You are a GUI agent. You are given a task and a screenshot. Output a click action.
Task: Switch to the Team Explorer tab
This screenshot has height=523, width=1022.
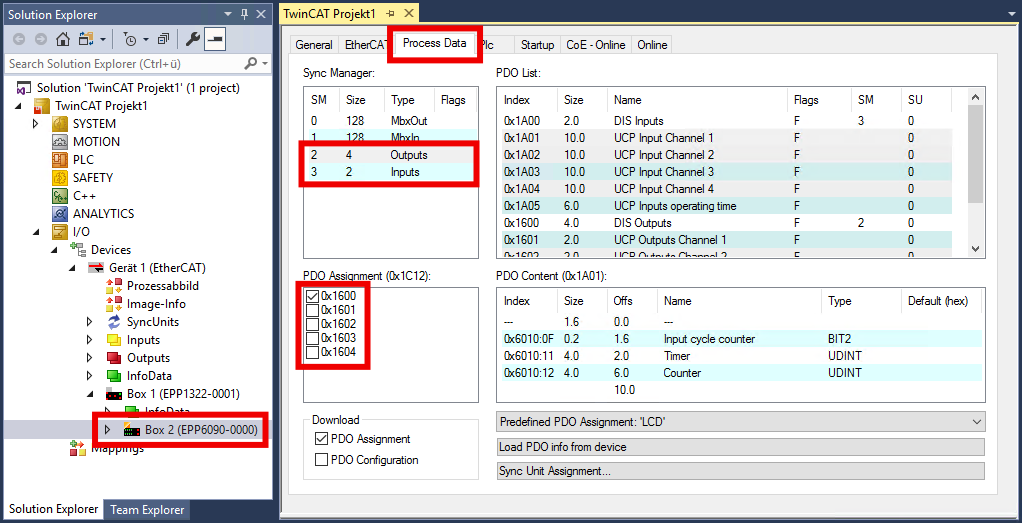pos(147,510)
